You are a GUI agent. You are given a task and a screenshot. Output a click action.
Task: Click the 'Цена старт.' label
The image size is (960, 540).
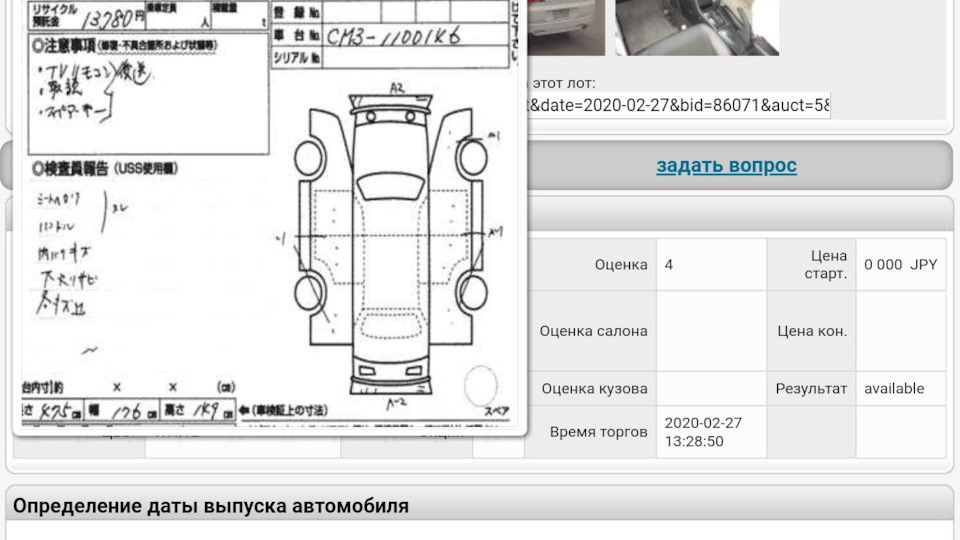pos(825,264)
